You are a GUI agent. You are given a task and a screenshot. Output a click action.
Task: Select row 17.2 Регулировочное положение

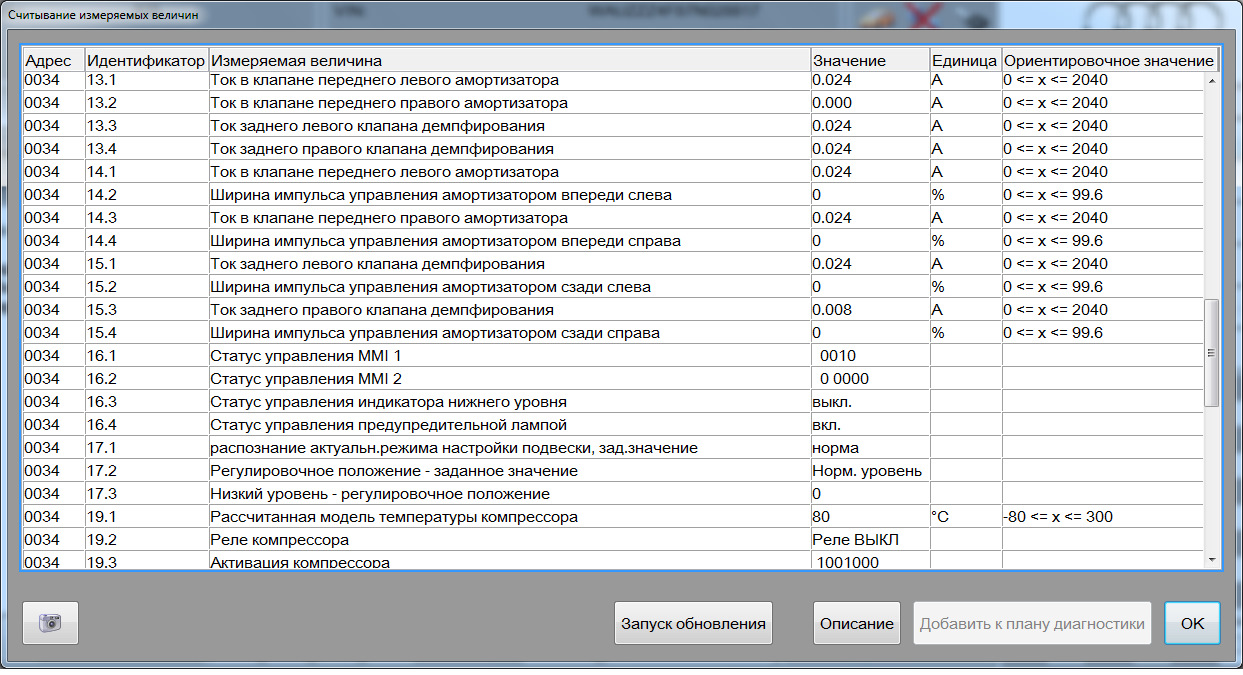394,471
